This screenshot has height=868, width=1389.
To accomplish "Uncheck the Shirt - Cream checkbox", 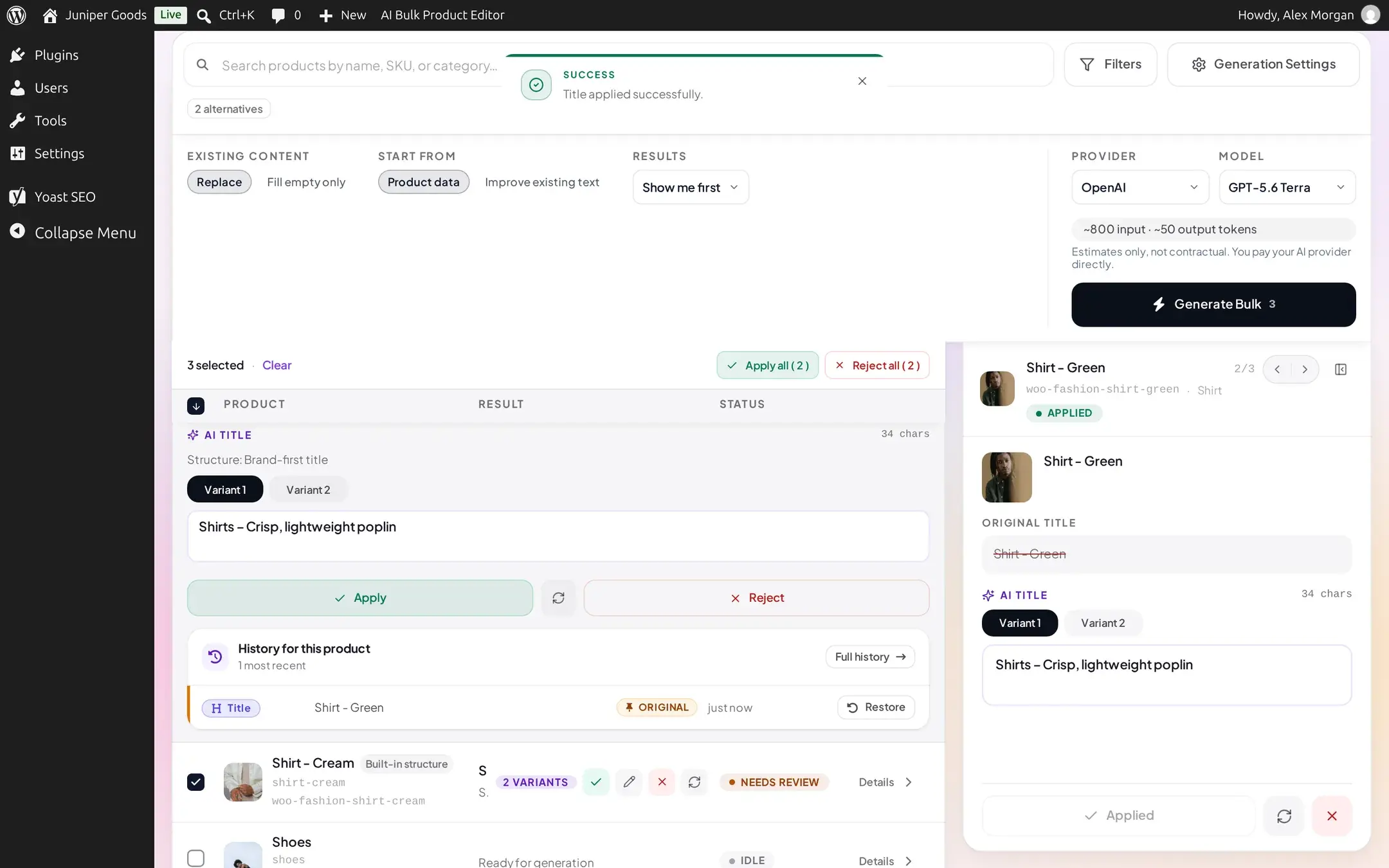I will click(x=196, y=782).
